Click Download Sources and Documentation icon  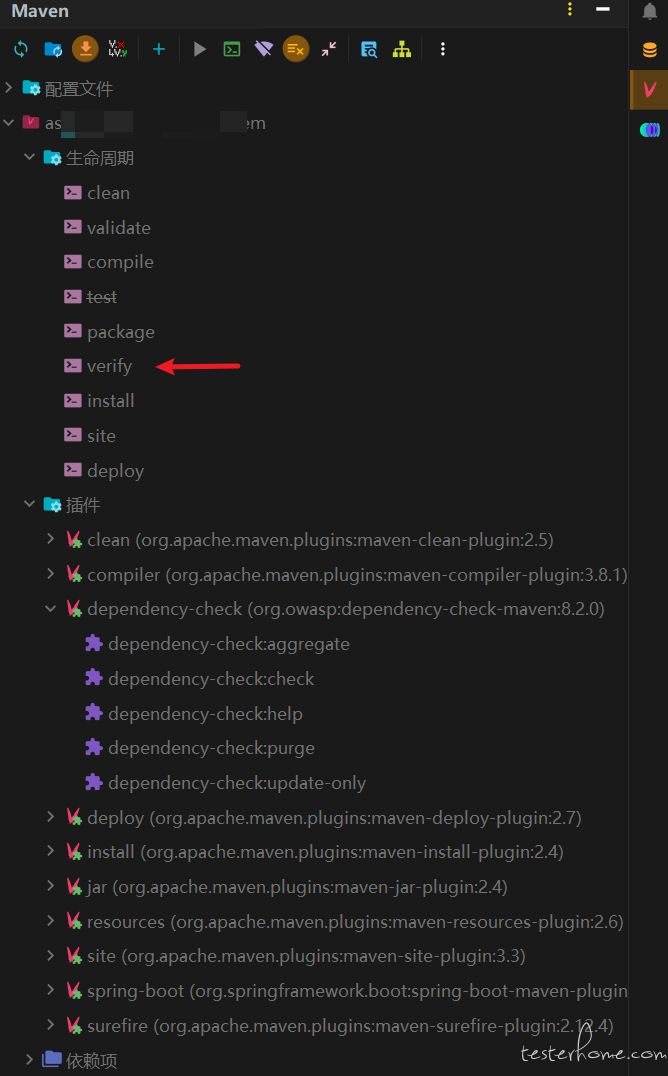pos(85,49)
